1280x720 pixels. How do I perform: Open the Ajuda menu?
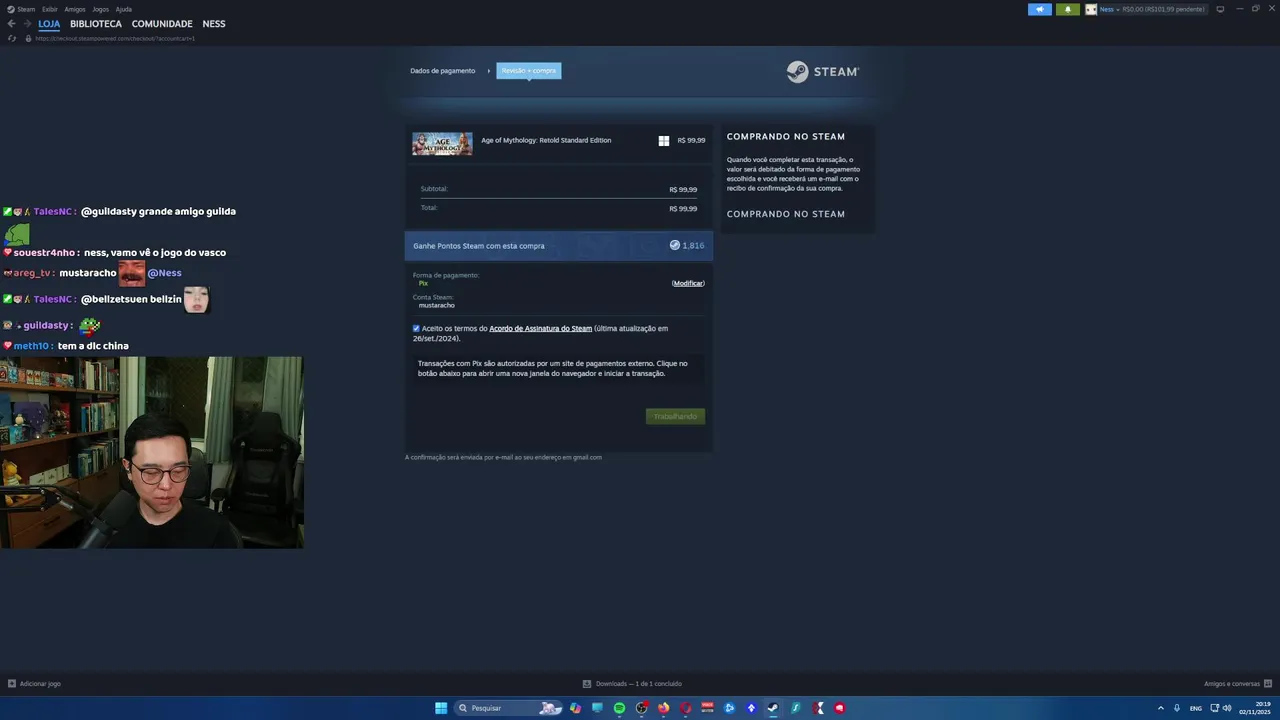pos(124,9)
